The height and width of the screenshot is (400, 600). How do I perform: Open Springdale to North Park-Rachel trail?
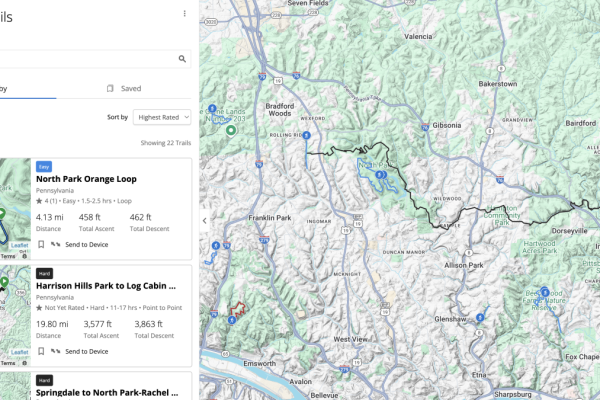107,392
